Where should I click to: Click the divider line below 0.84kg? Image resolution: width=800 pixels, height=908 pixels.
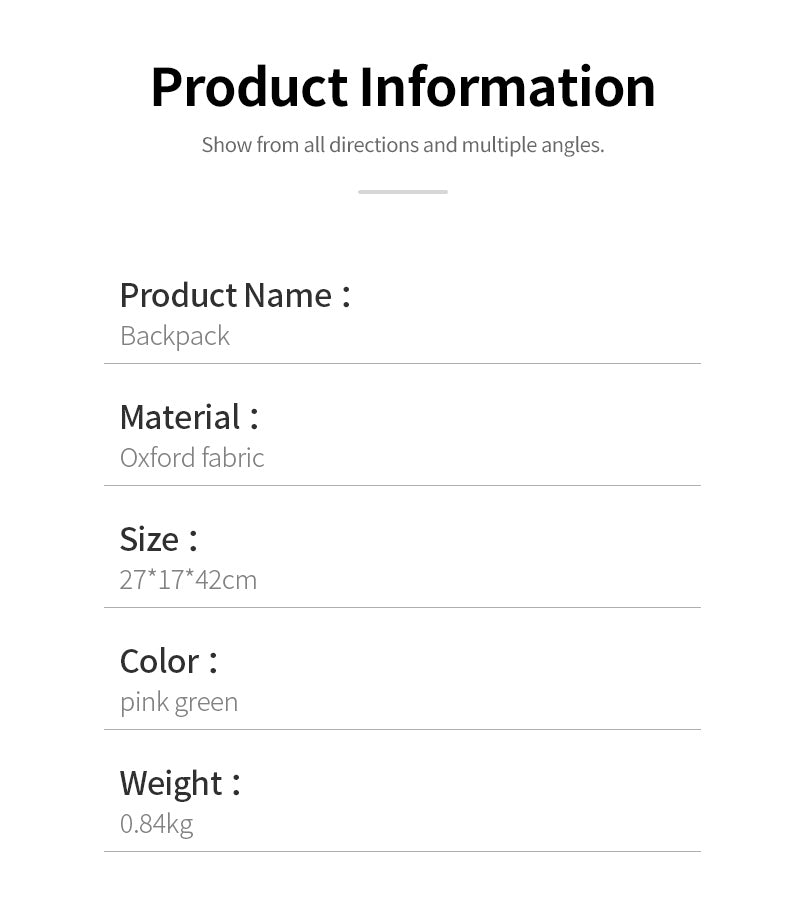pos(402,851)
